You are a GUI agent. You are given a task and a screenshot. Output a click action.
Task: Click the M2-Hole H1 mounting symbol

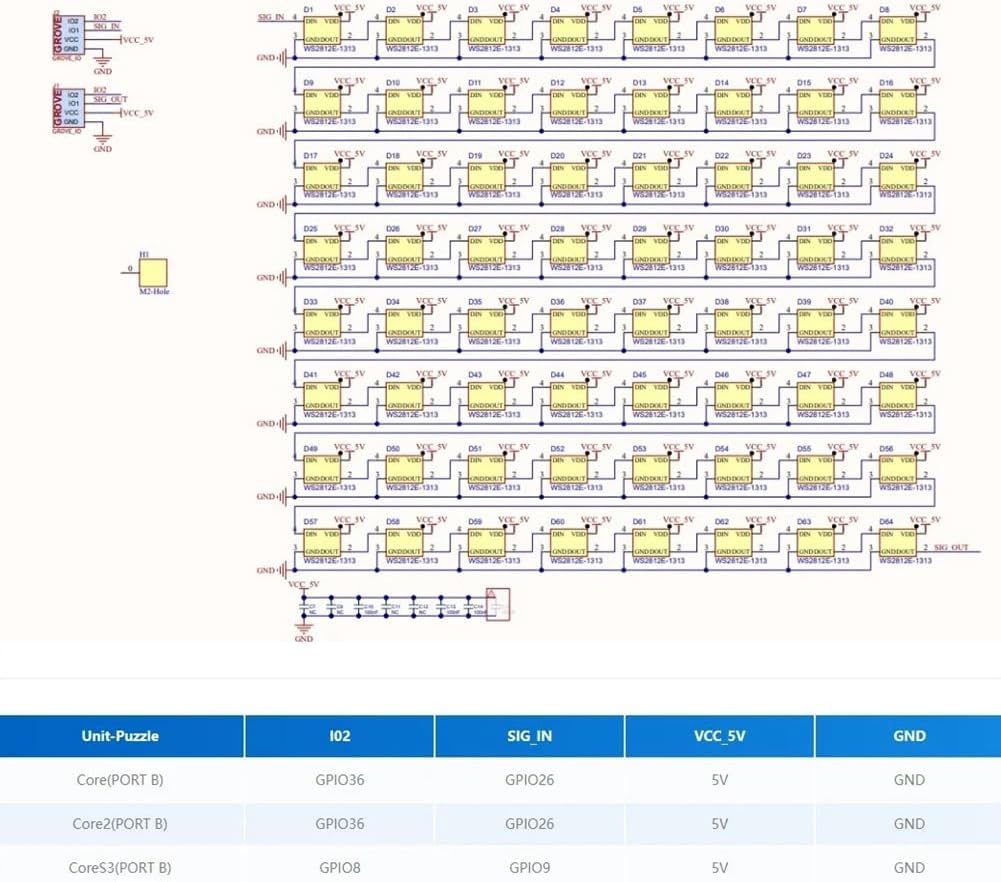point(153,272)
